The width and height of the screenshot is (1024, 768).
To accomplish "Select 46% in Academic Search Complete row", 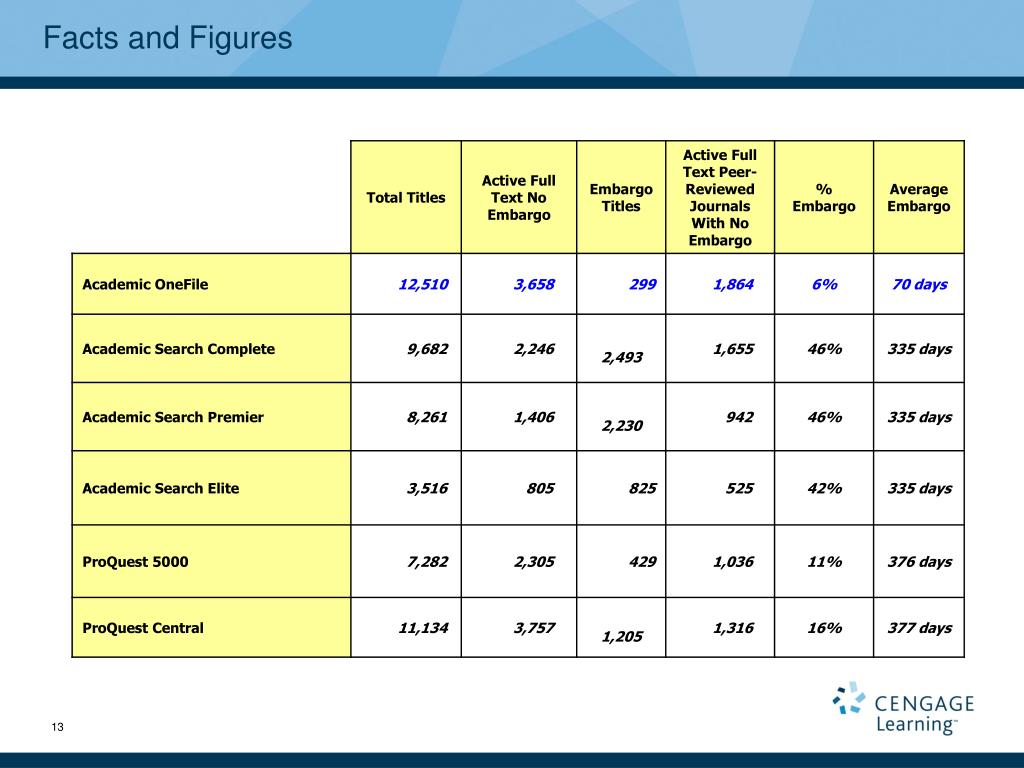I will (824, 349).
